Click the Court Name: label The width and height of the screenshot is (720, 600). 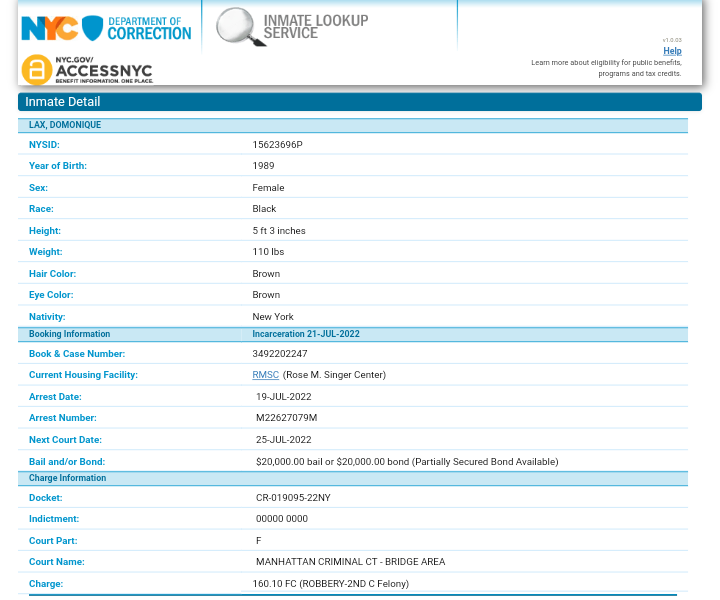pyautogui.click(x=56, y=562)
